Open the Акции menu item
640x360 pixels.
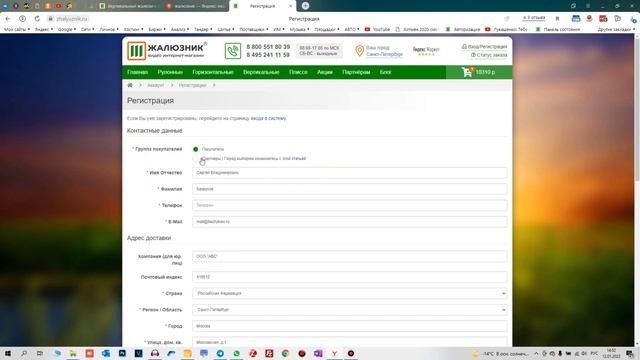[324, 72]
